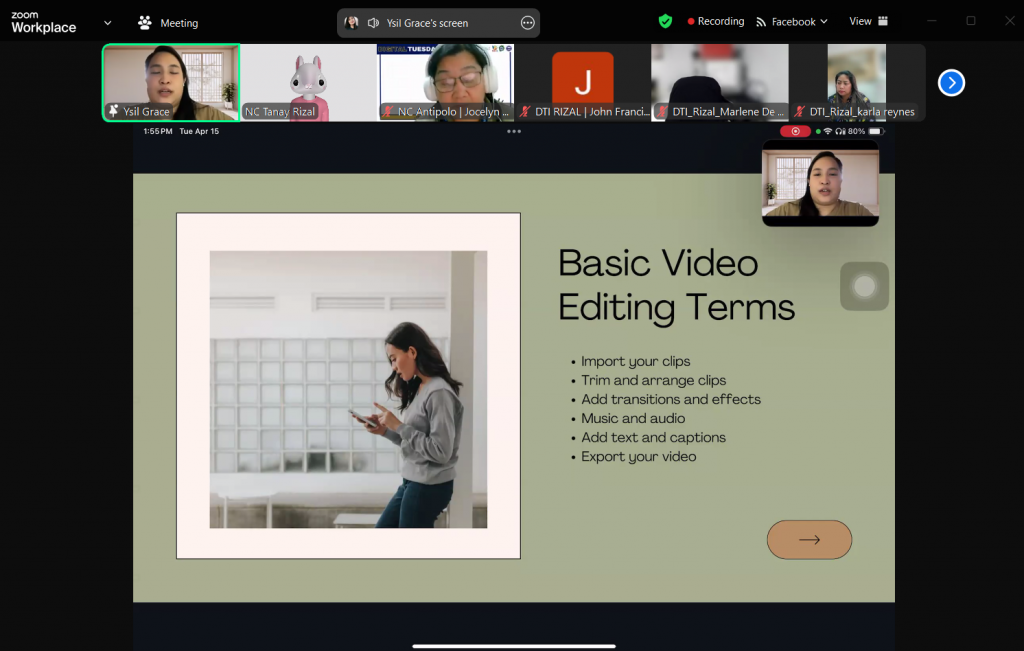1024x651 pixels.
Task: Click the speaker icon on the screen-share banner
Action: click(371, 21)
